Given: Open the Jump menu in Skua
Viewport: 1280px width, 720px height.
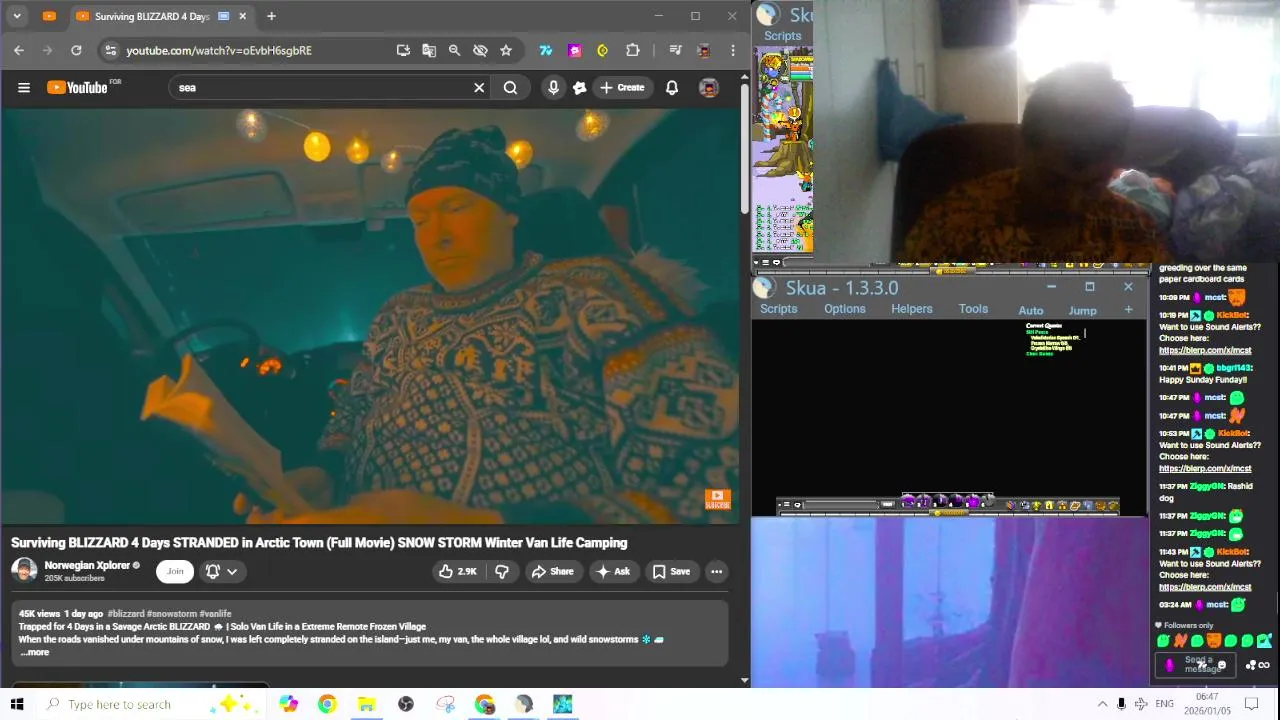Looking at the screenshot, I should coord(1082,310).
